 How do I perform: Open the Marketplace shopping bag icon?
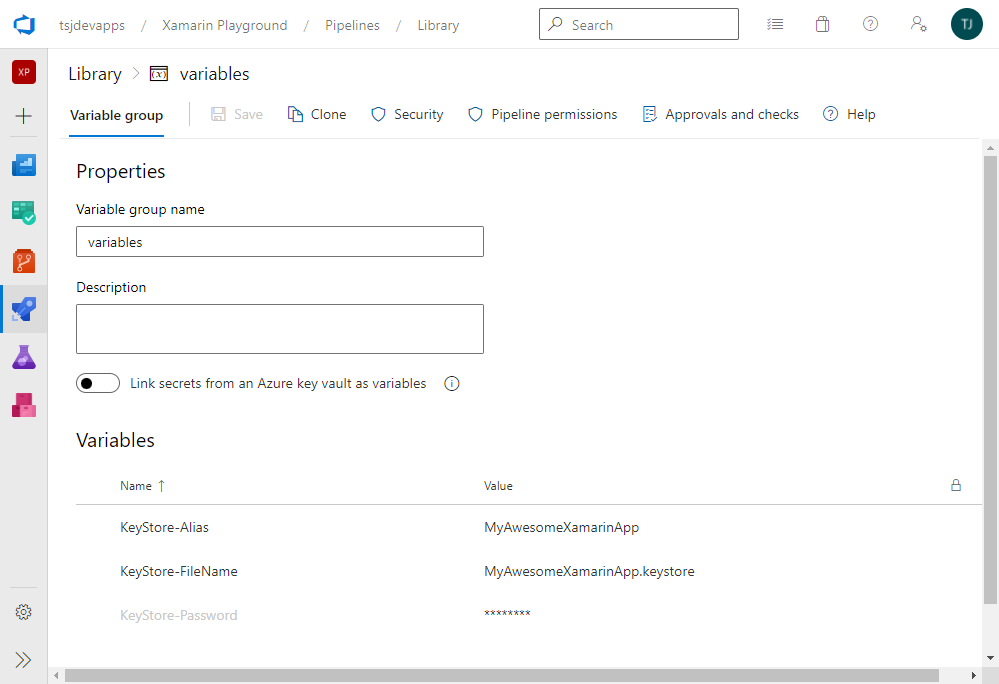point(822,25)
